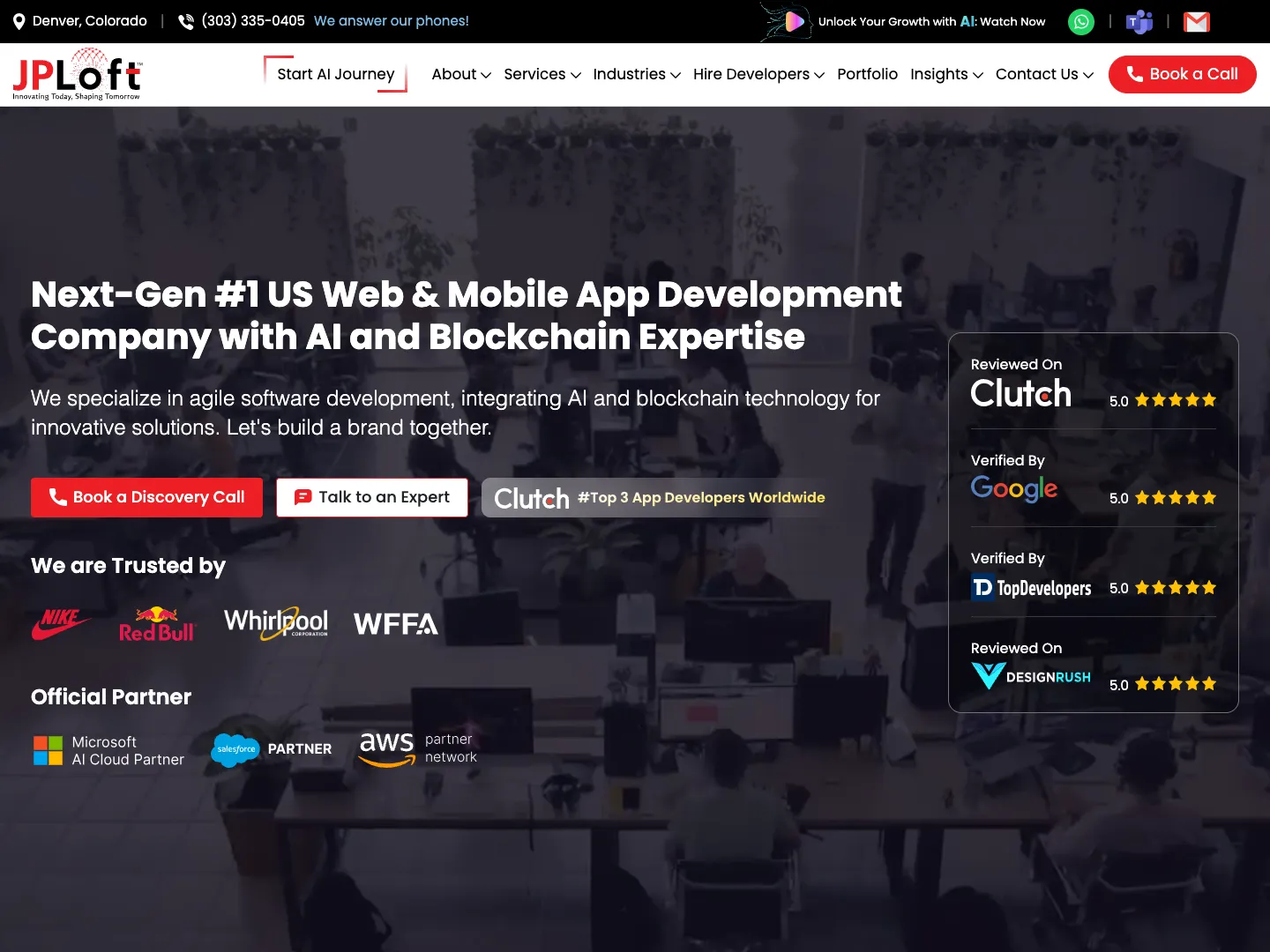Click the Nike logo
Image resolution: width=1270 pixels, height=952 pixels.
point(61,623)
